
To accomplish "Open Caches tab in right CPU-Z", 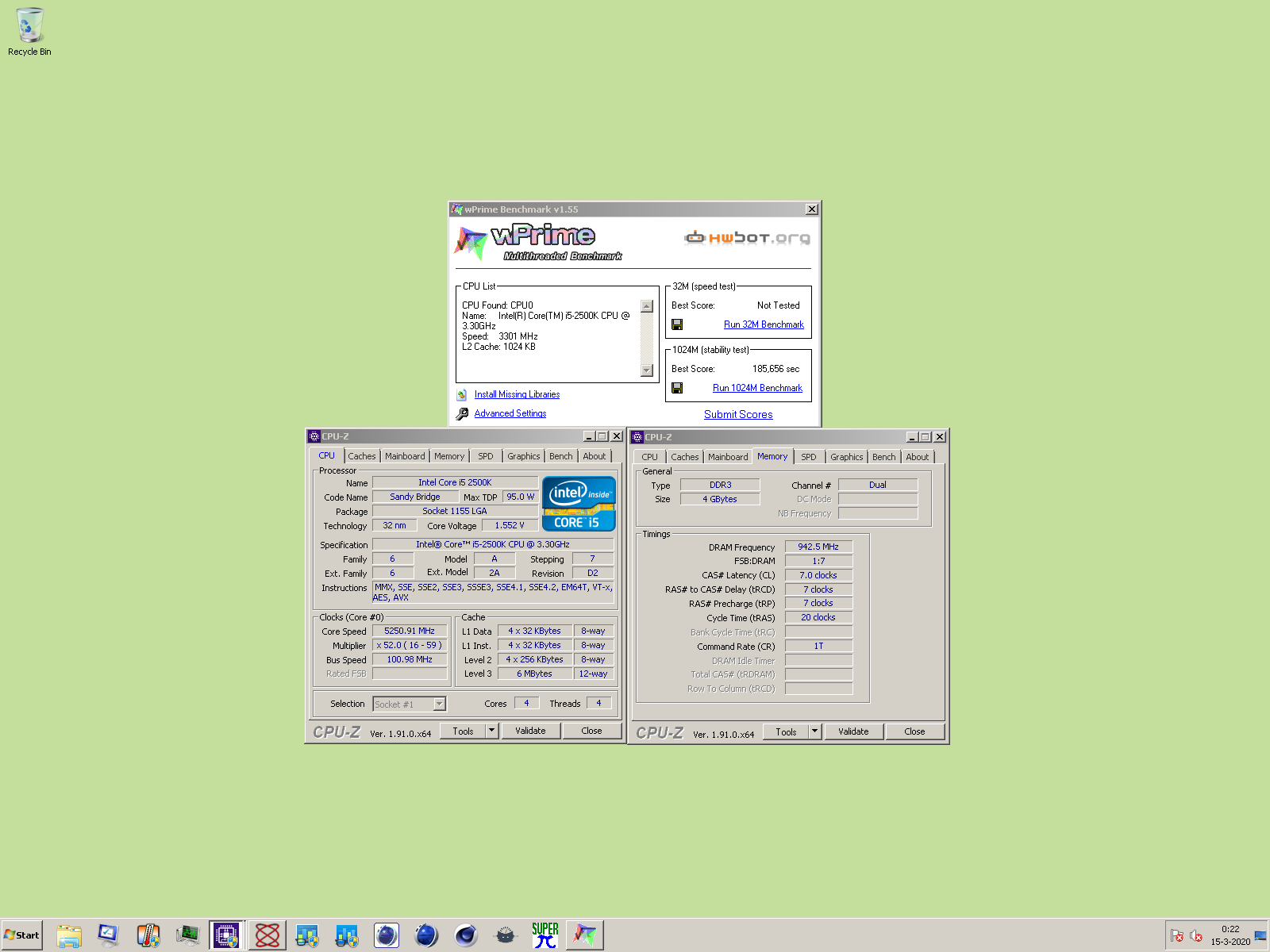I will point(685,457).
